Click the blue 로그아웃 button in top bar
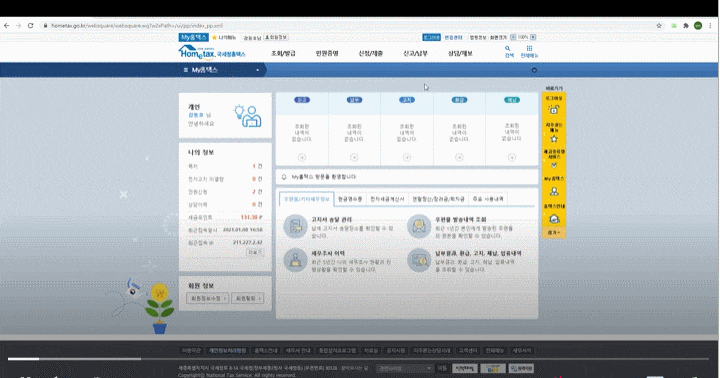The height and width of the screenshot is (378, 720). 431,37
